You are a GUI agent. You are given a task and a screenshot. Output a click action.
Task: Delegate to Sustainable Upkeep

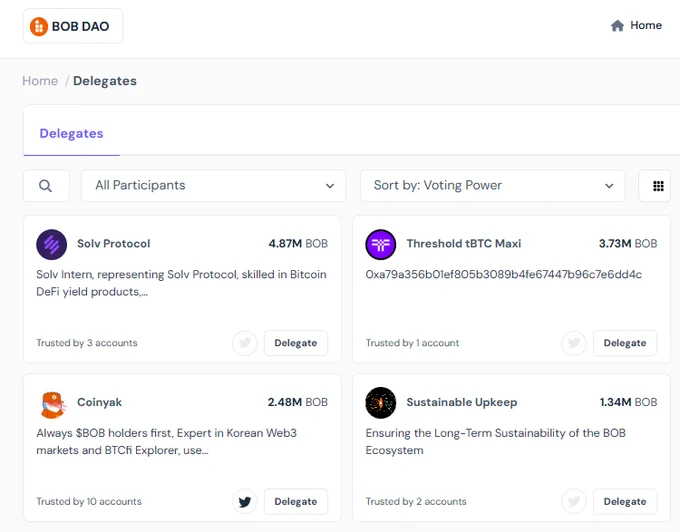click(x=625, y=502)
